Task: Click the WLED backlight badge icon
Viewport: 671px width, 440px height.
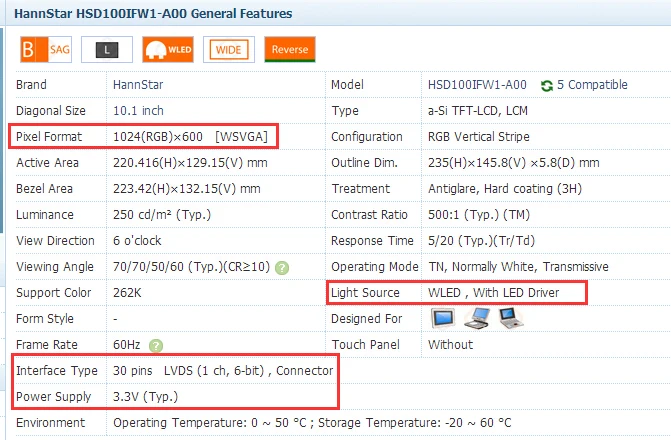Action: pos(168,50)
